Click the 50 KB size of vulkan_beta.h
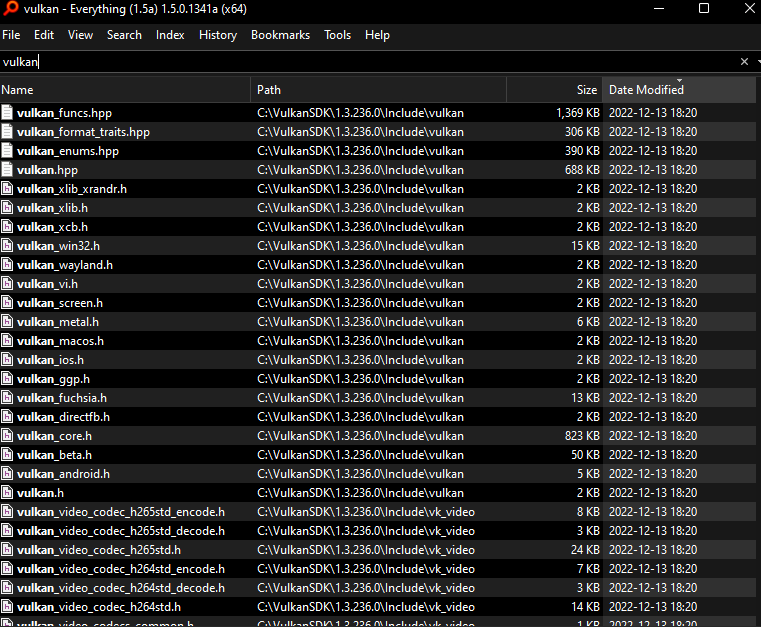The height and width of the screenshot is (627, 761). (x=585, y=454)
